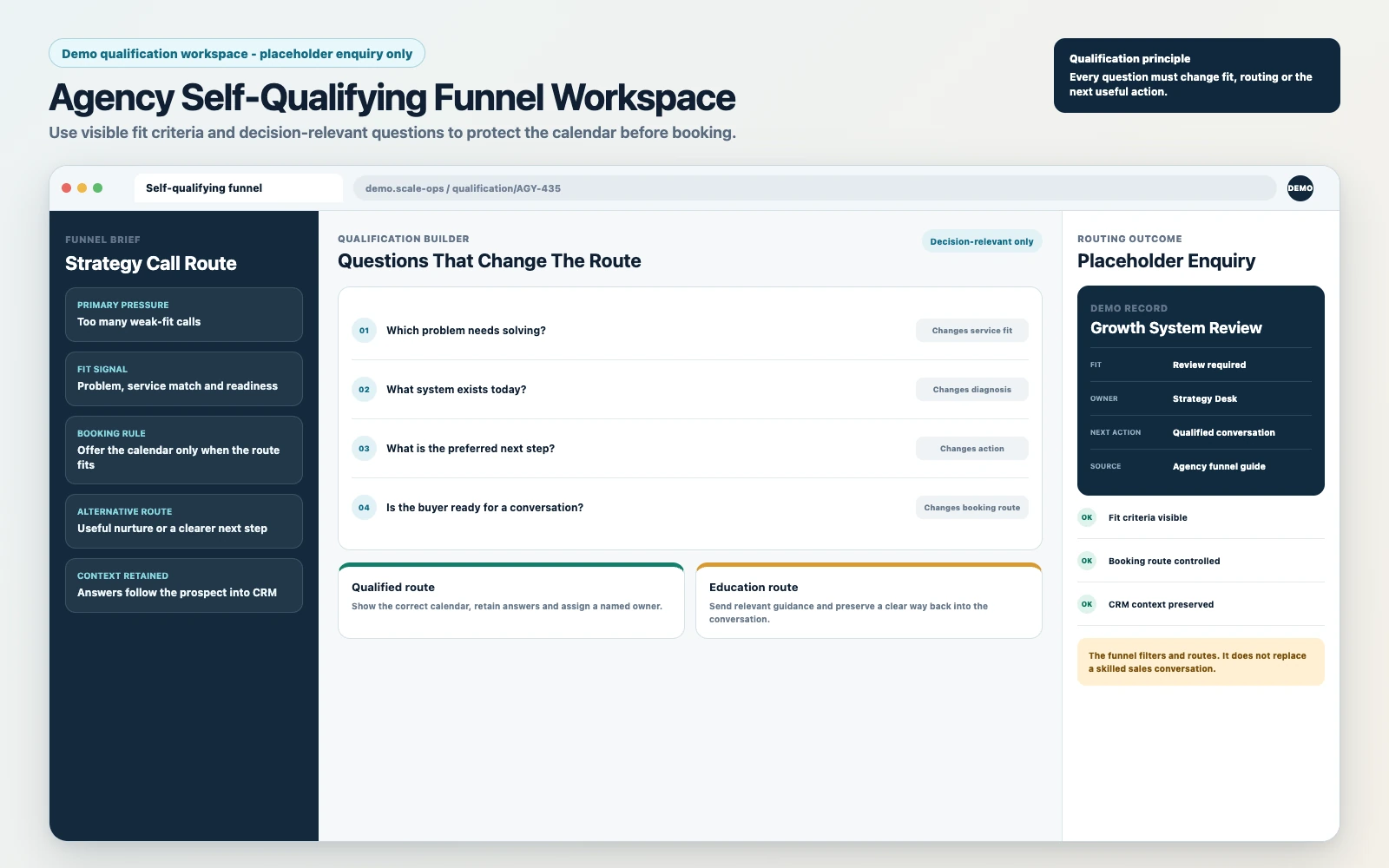Click the Changes diagnosis tag
The width and height of the screenshot is (1389, 868).
click(971, 390)
